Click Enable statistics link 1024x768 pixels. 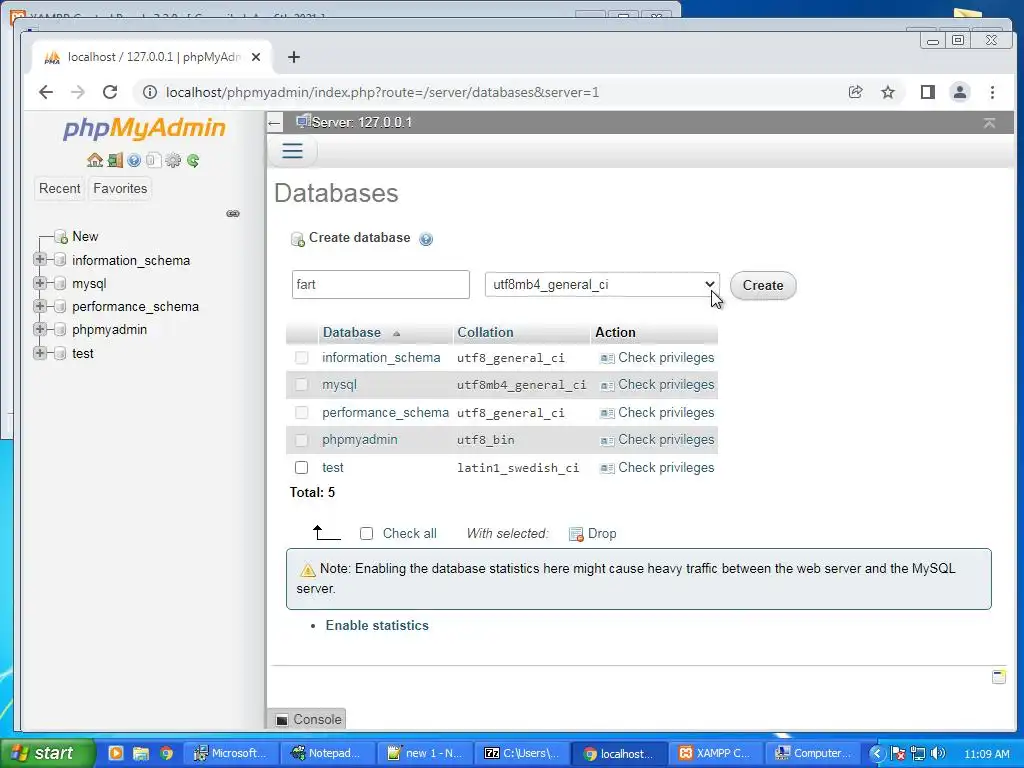[x=377, y=626]
